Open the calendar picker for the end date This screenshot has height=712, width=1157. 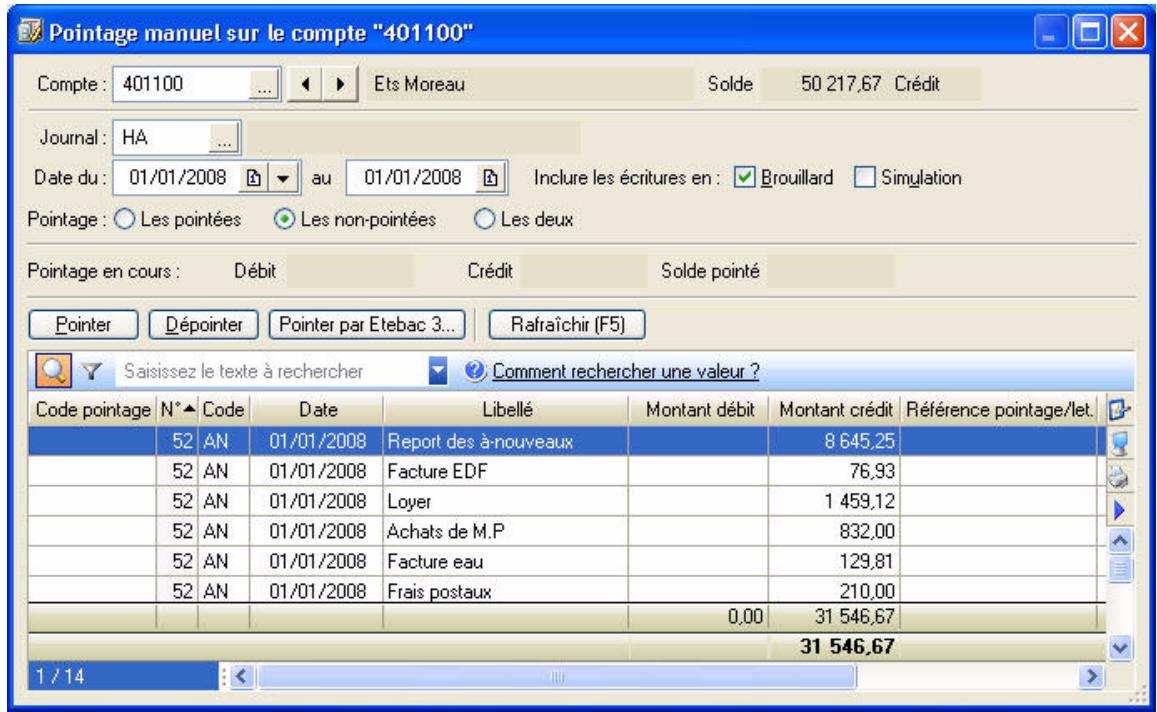pos(491,178)
